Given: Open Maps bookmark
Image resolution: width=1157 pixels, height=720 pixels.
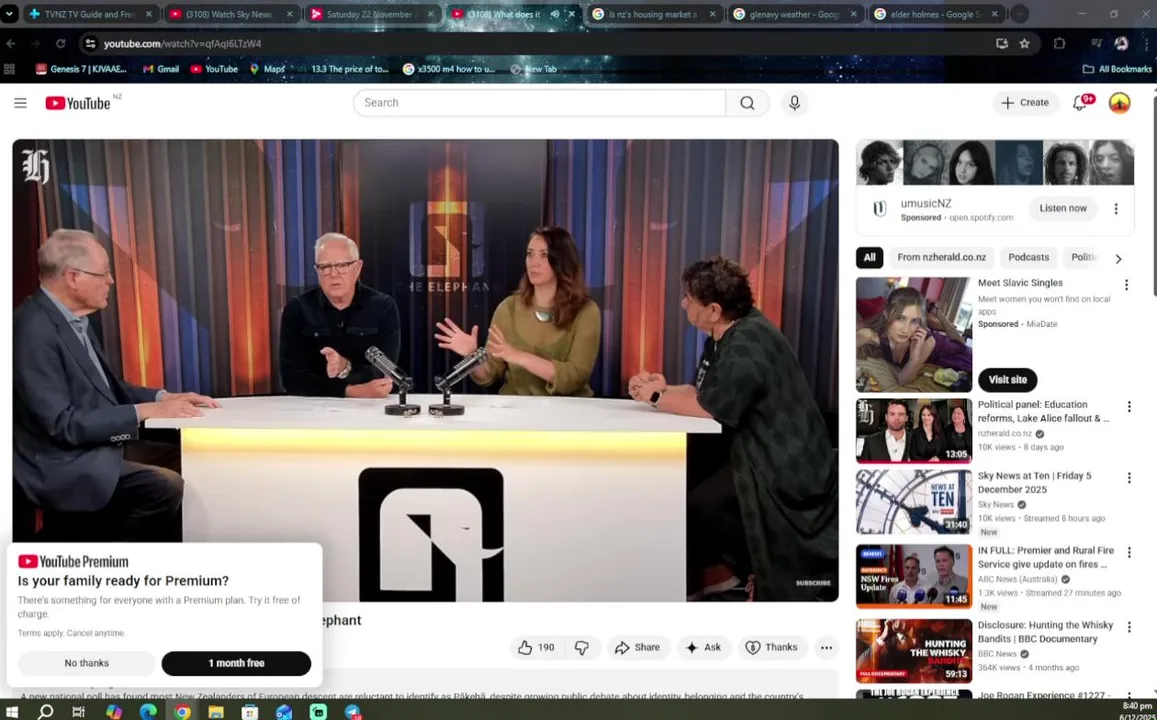Looking at the screenshot, I should coord(267,69).
